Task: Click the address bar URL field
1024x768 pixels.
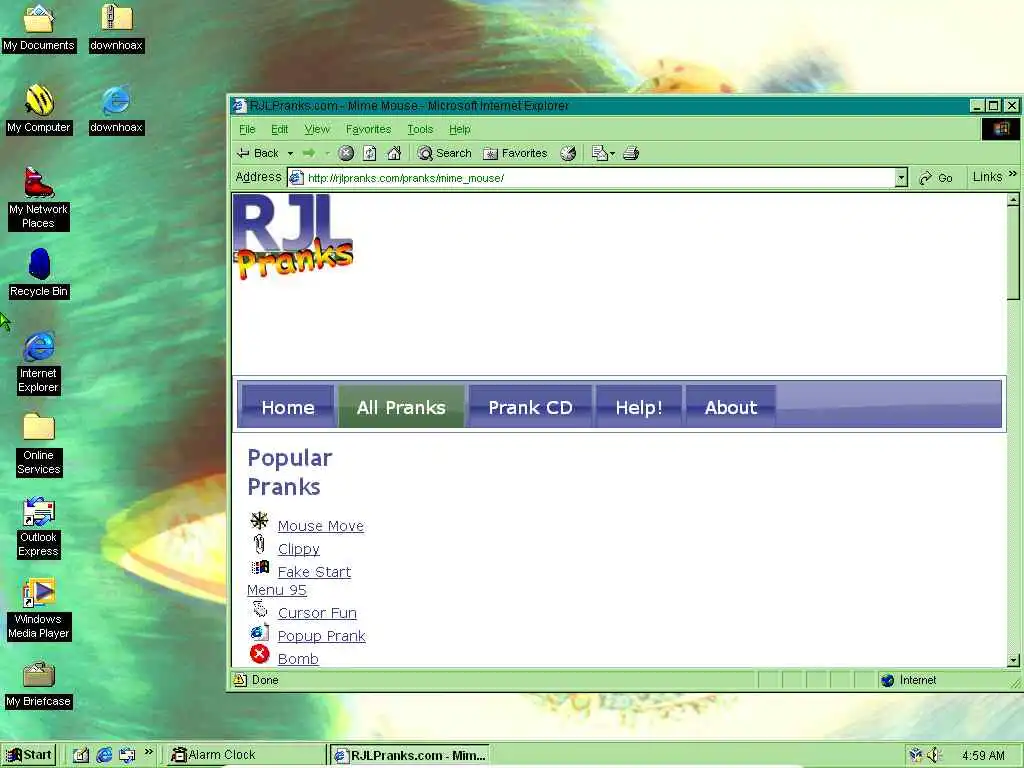Action: click(591, 178)
